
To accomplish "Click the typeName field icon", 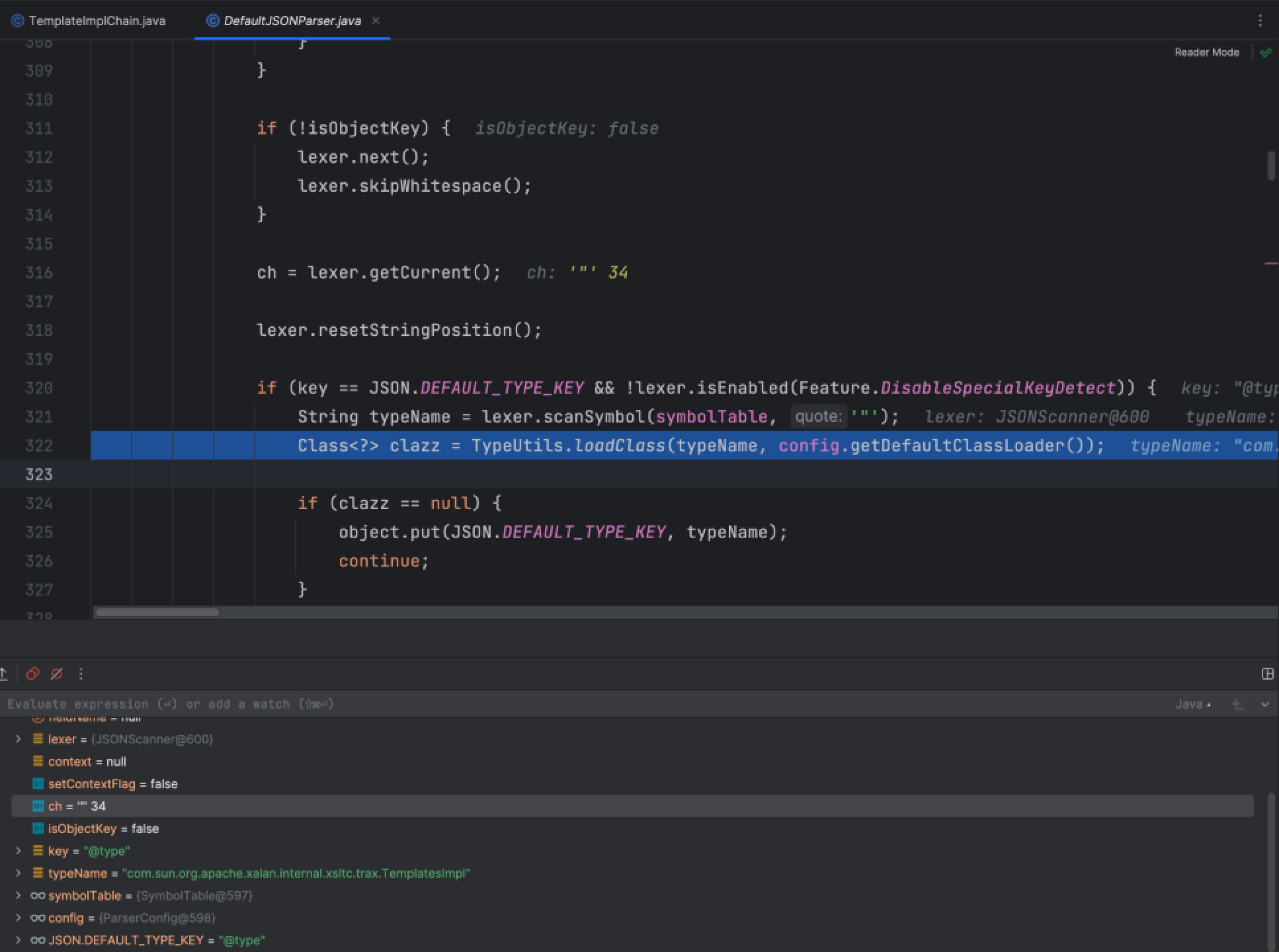I will (x=38, y=873).
